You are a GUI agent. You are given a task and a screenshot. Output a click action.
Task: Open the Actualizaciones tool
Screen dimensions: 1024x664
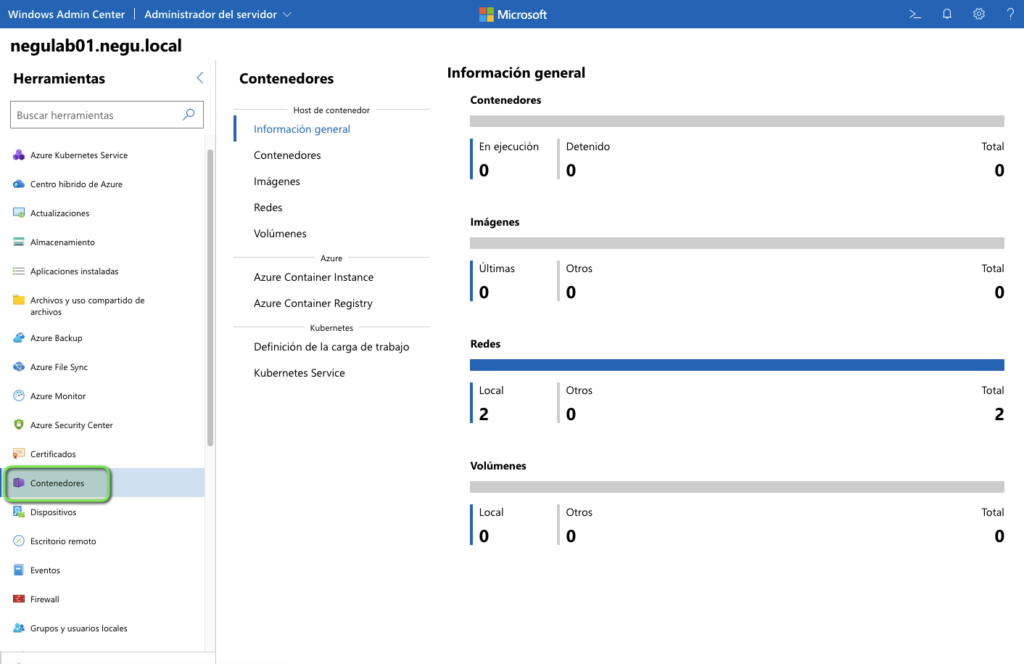(x=57, y=213)
